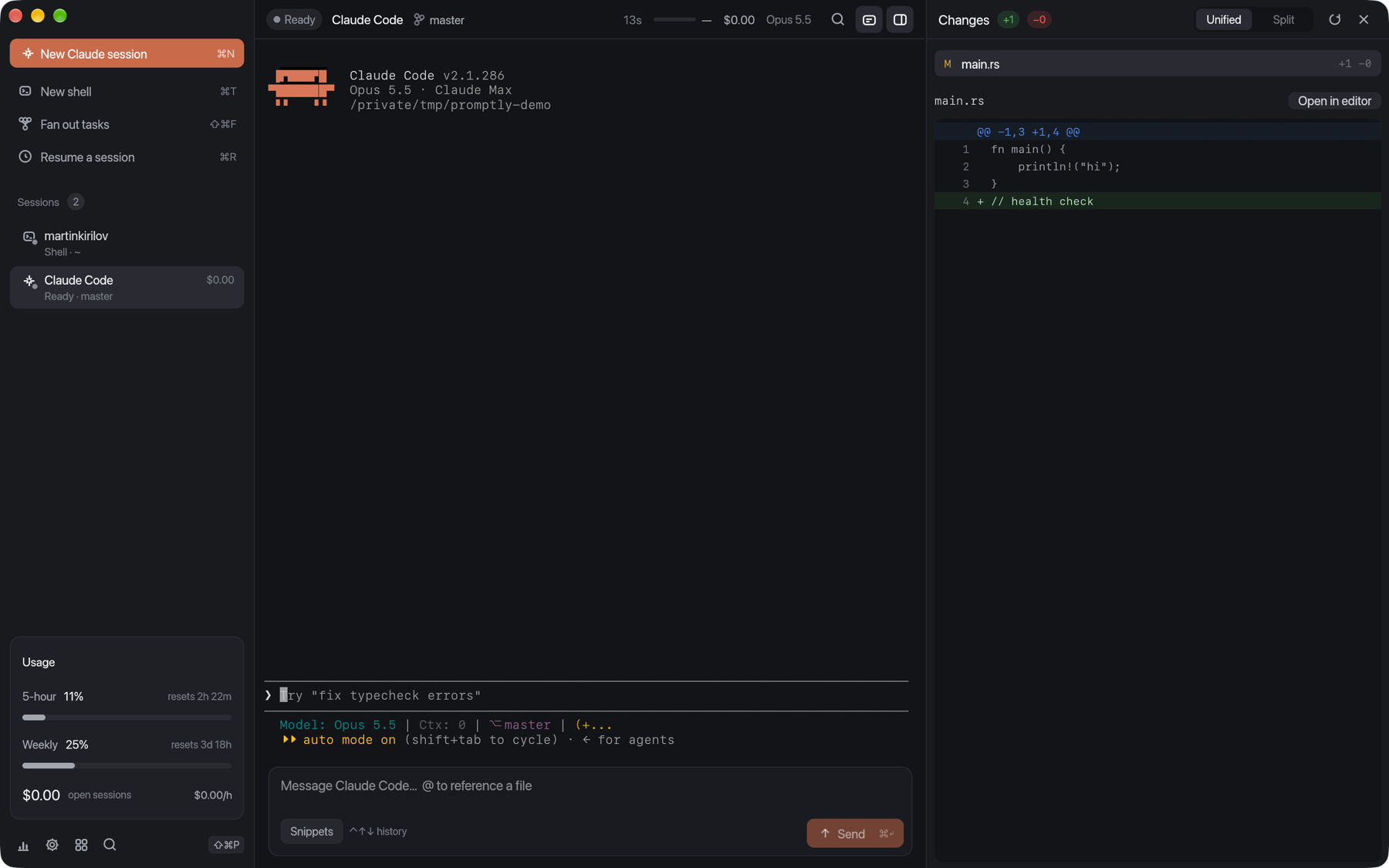
Task: Choose Resume a session
Action: (127, 157)
